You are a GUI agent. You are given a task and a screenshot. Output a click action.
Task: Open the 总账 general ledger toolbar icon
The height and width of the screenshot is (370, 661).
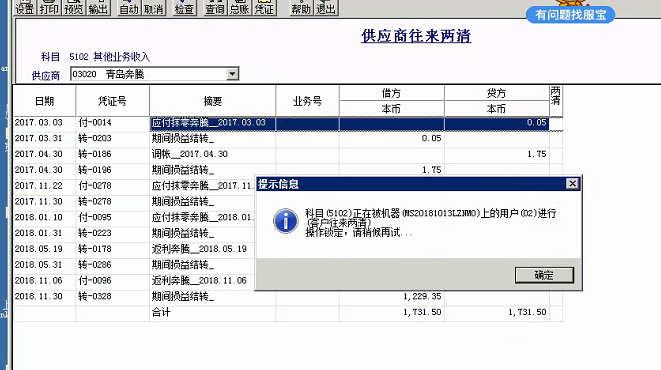[x=239, y=7]
